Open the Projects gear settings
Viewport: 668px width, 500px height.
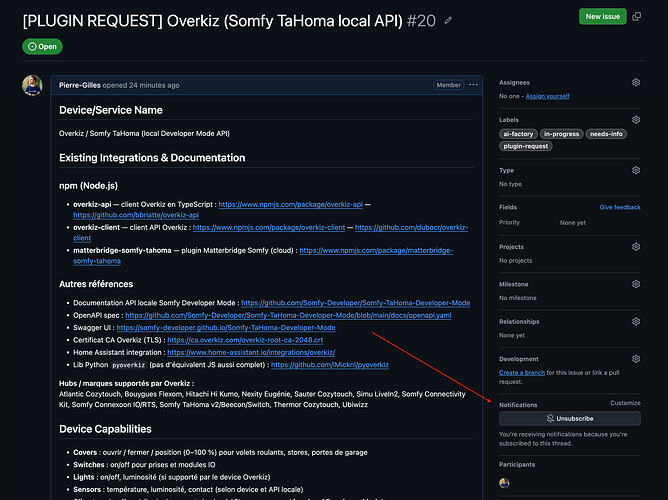click(636, 247)
